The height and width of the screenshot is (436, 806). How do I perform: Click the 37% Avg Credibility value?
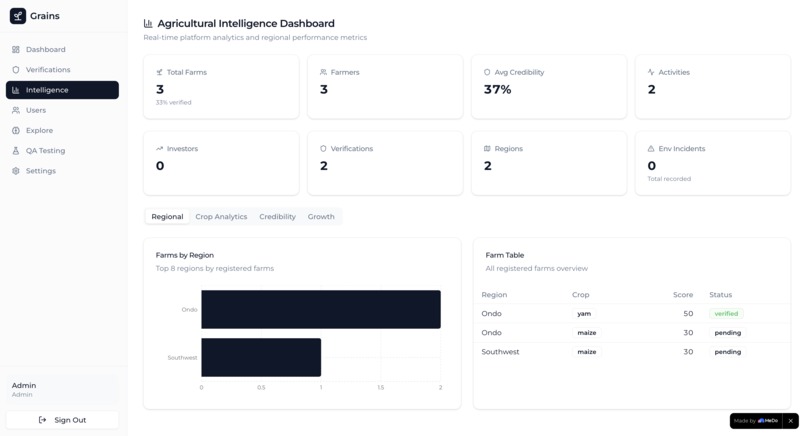497,89
